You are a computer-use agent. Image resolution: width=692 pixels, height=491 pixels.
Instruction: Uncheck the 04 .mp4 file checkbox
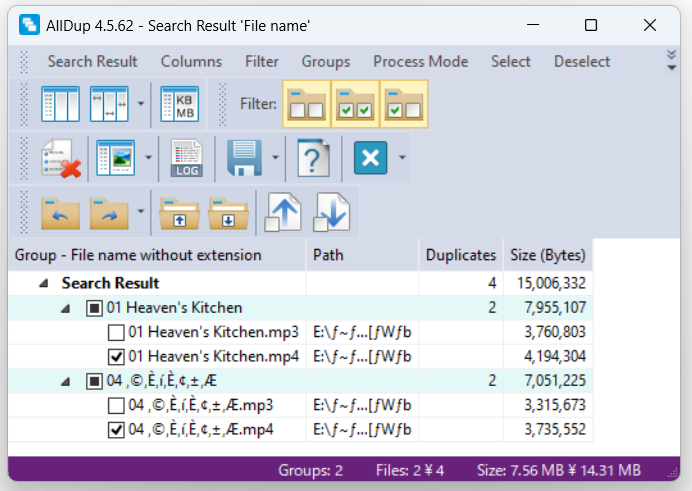(x=116, y=430)
